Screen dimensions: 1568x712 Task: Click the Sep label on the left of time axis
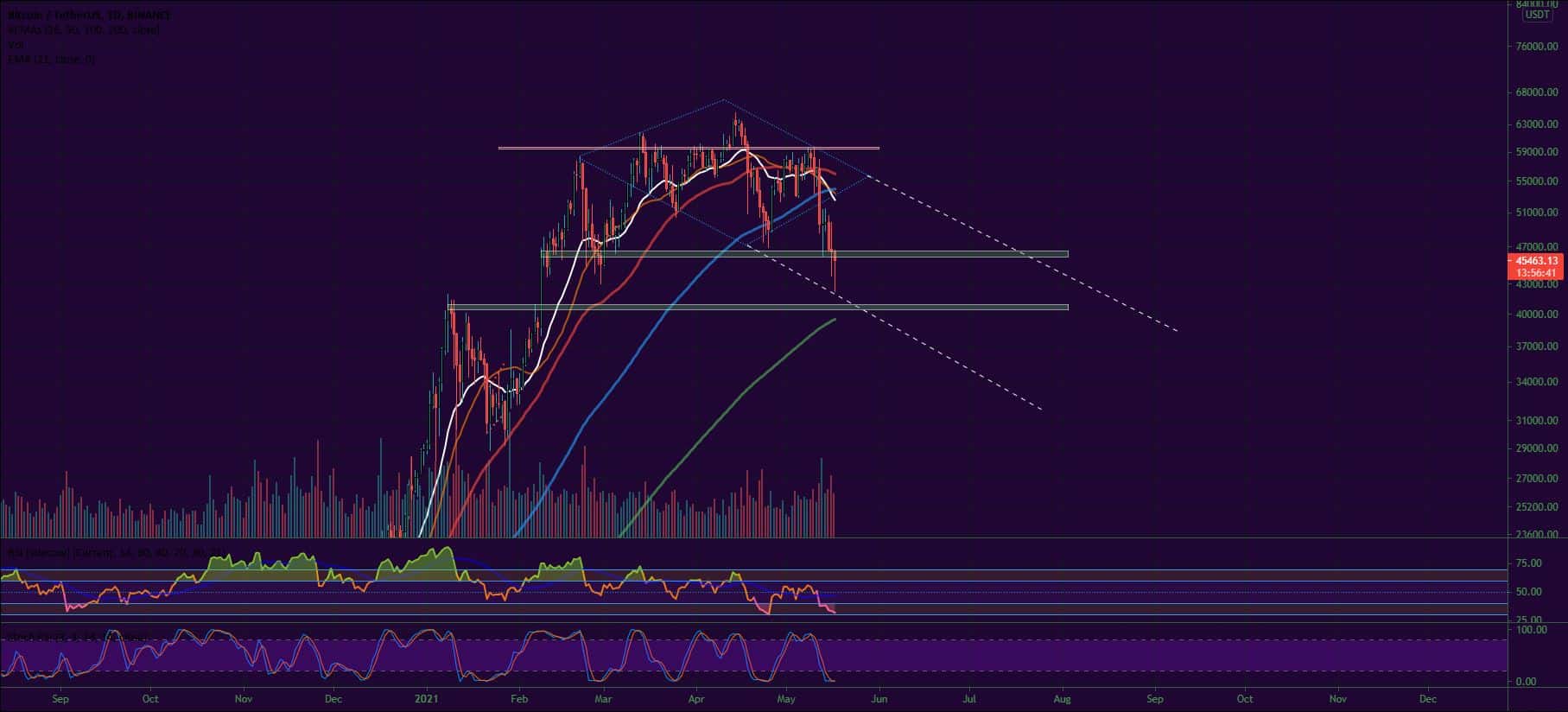pyautogui.click(x=60, y=699)
